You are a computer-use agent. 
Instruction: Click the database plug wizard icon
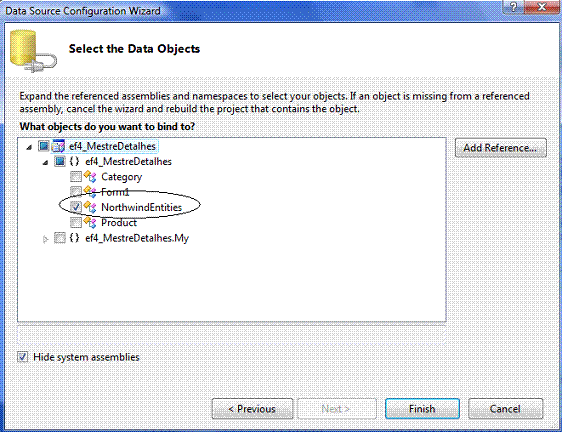click(x=33, y=51)
